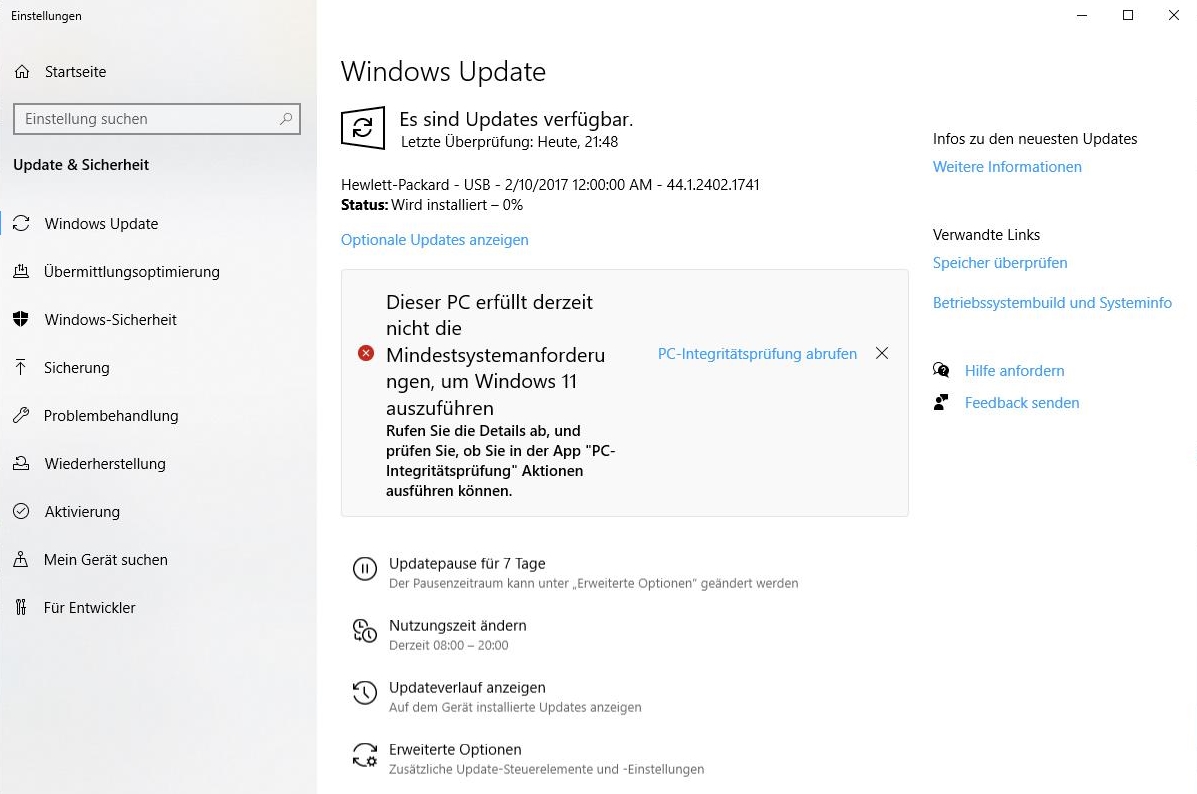Go back to Startseite
Image resolution: width=1197 pixels, height=794 pixels.
[x=158, y=72]
